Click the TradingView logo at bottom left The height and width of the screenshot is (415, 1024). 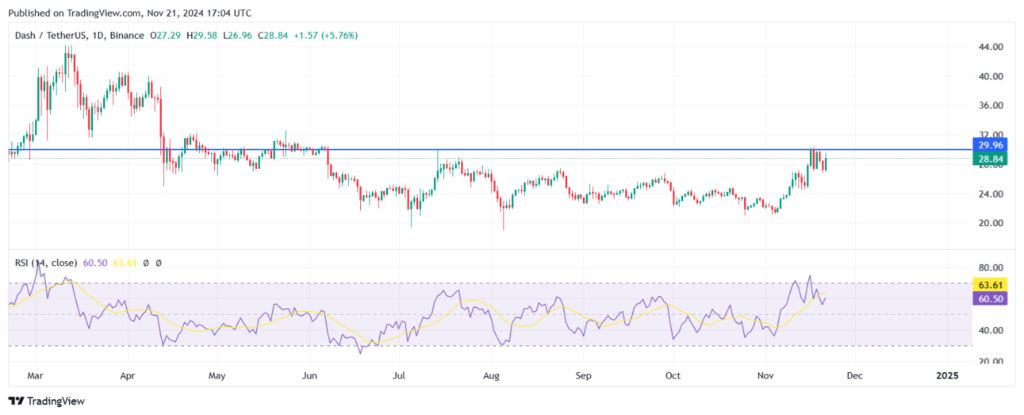[x=46, y=401]
